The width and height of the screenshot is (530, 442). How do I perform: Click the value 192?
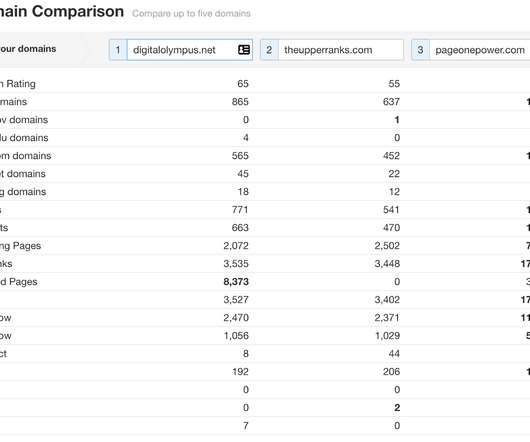pyautogui.click(x=240, y=372)
